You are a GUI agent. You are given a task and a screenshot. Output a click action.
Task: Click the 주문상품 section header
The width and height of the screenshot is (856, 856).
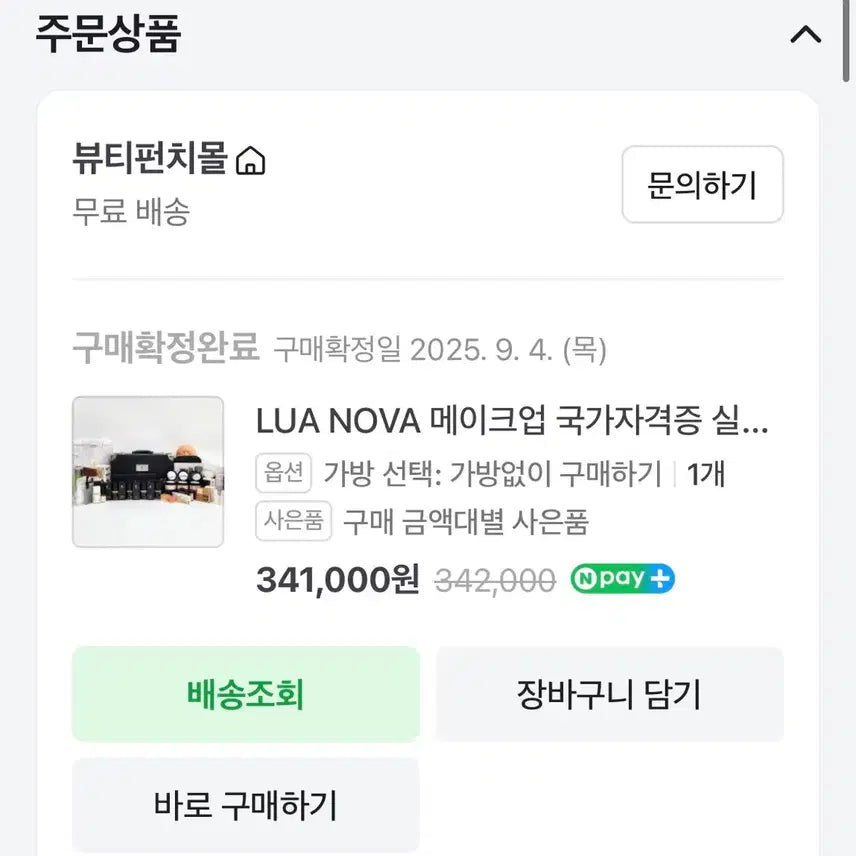(x=108, y=35)
